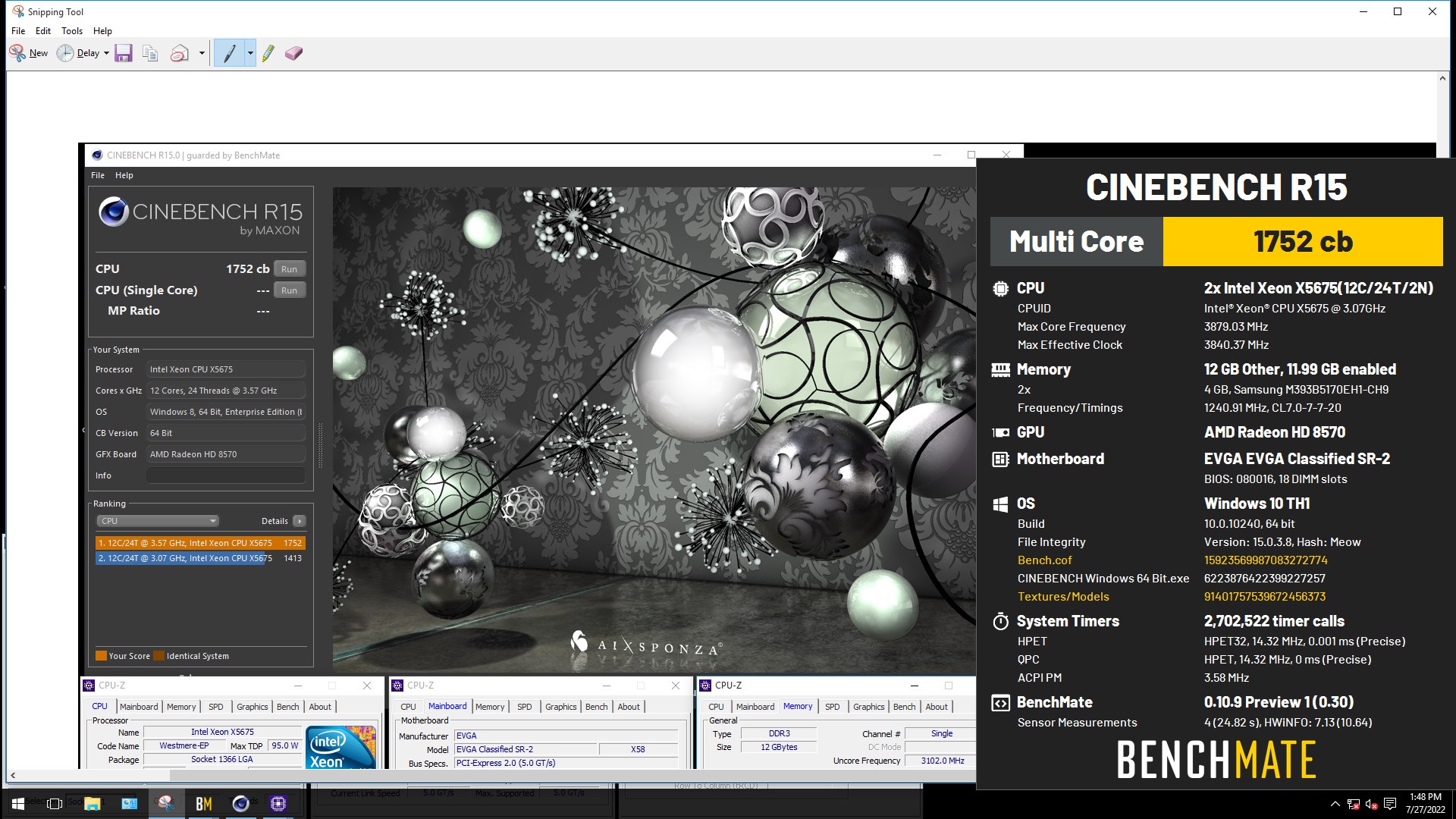This screenshot has height=819, width=1456.
Task: Click the snip horizontal scrollbar left arrow
Action: pos(12,776)
